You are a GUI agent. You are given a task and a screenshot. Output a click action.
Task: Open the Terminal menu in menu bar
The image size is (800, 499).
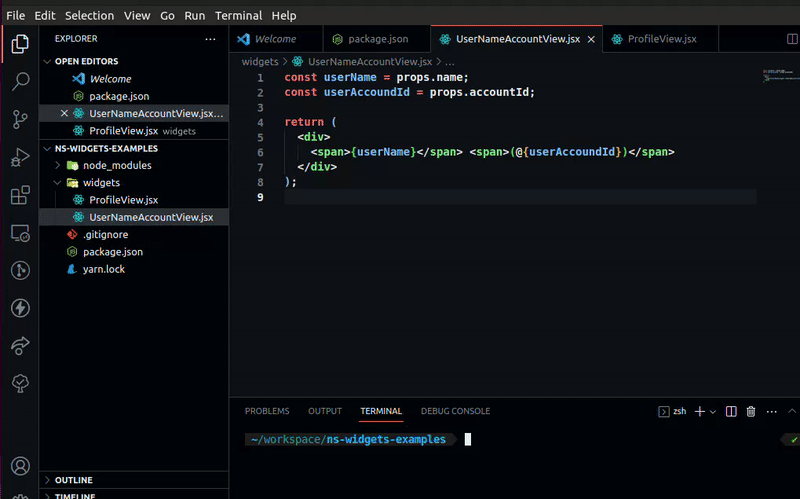click(238, 15)
